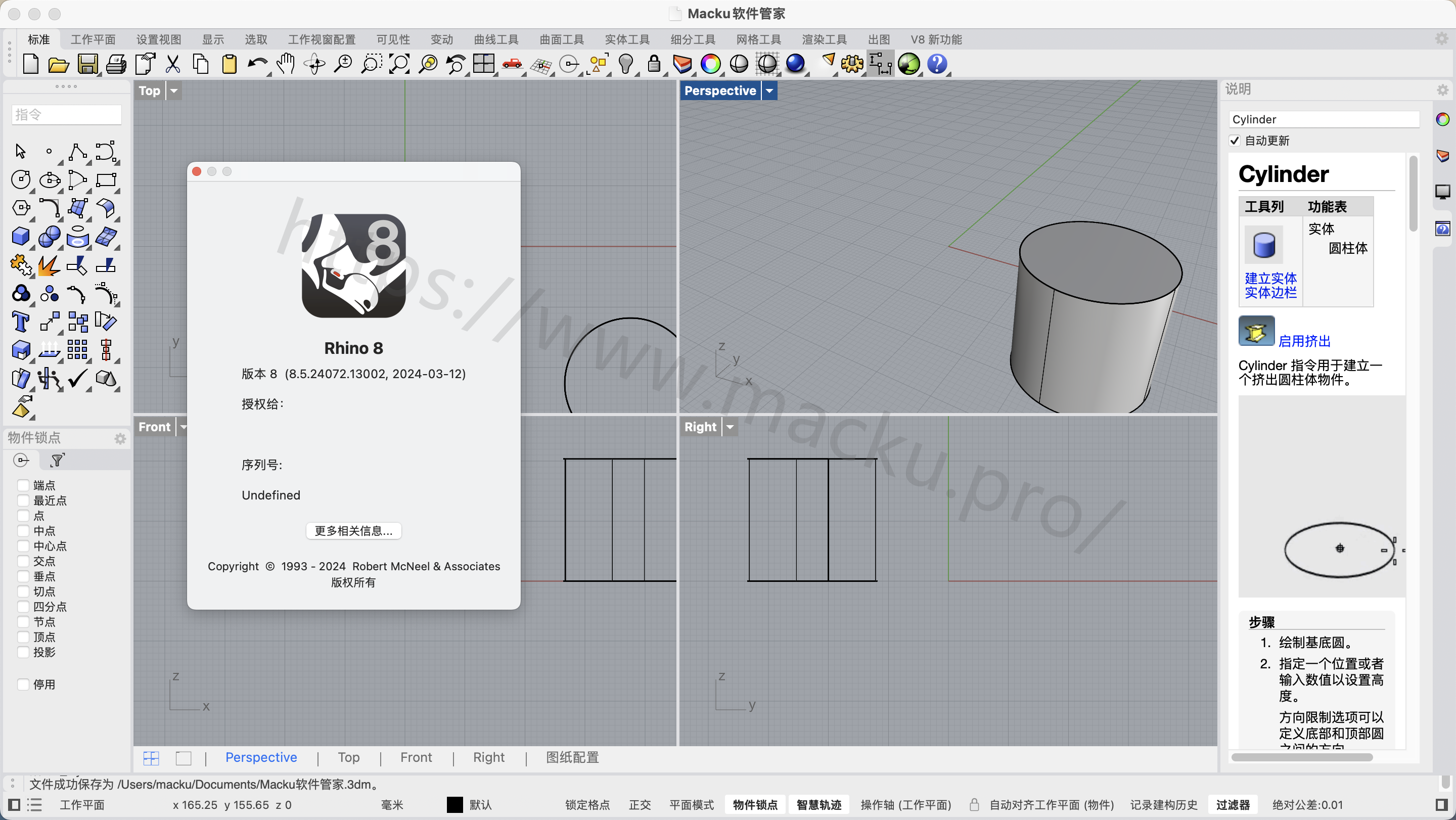Toggle 正交 in the status bar

point(640,805)
